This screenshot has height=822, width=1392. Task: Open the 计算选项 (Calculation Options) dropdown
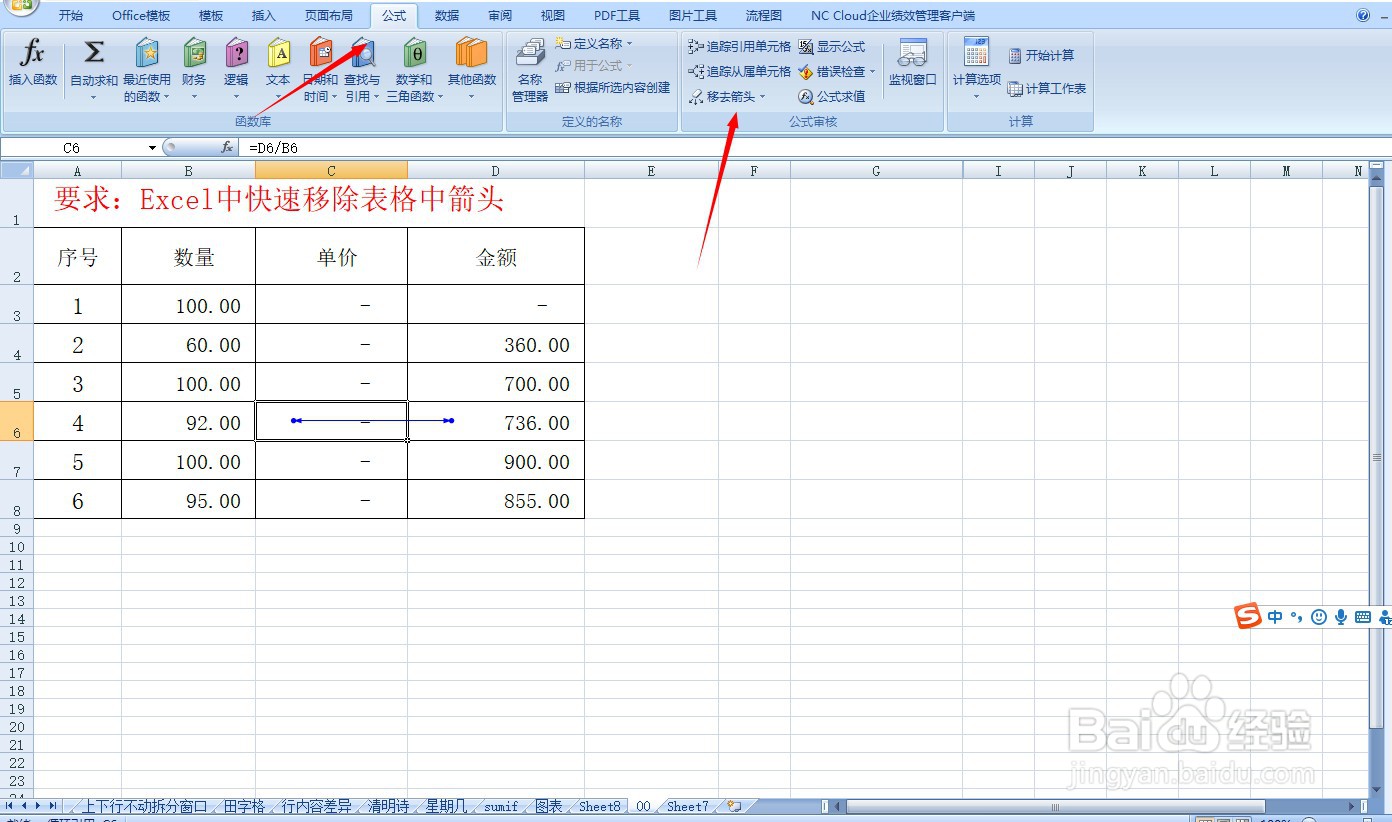(976, 70)
